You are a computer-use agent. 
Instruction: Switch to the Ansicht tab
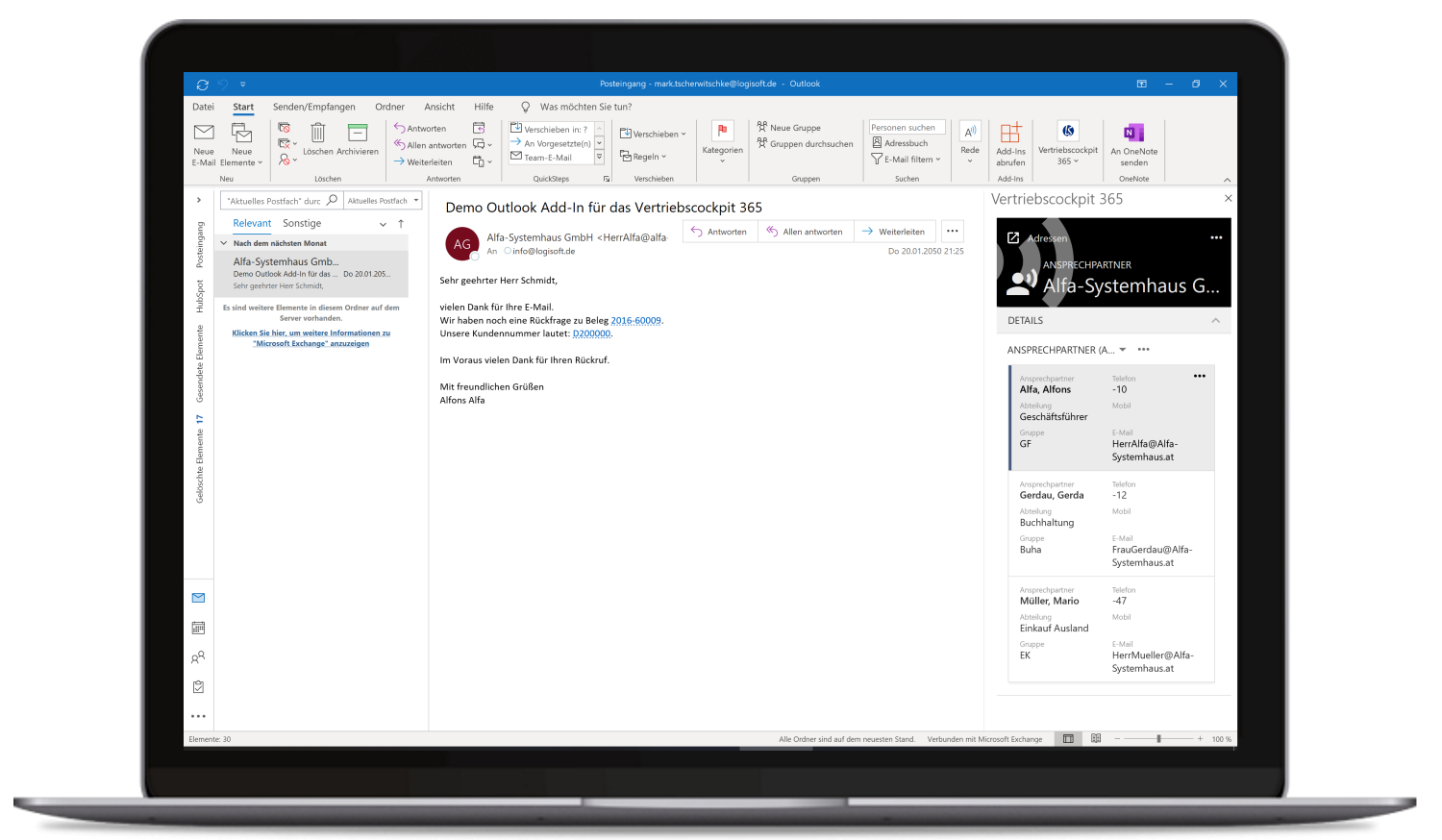pyautogui.click(x=439, y=107)
